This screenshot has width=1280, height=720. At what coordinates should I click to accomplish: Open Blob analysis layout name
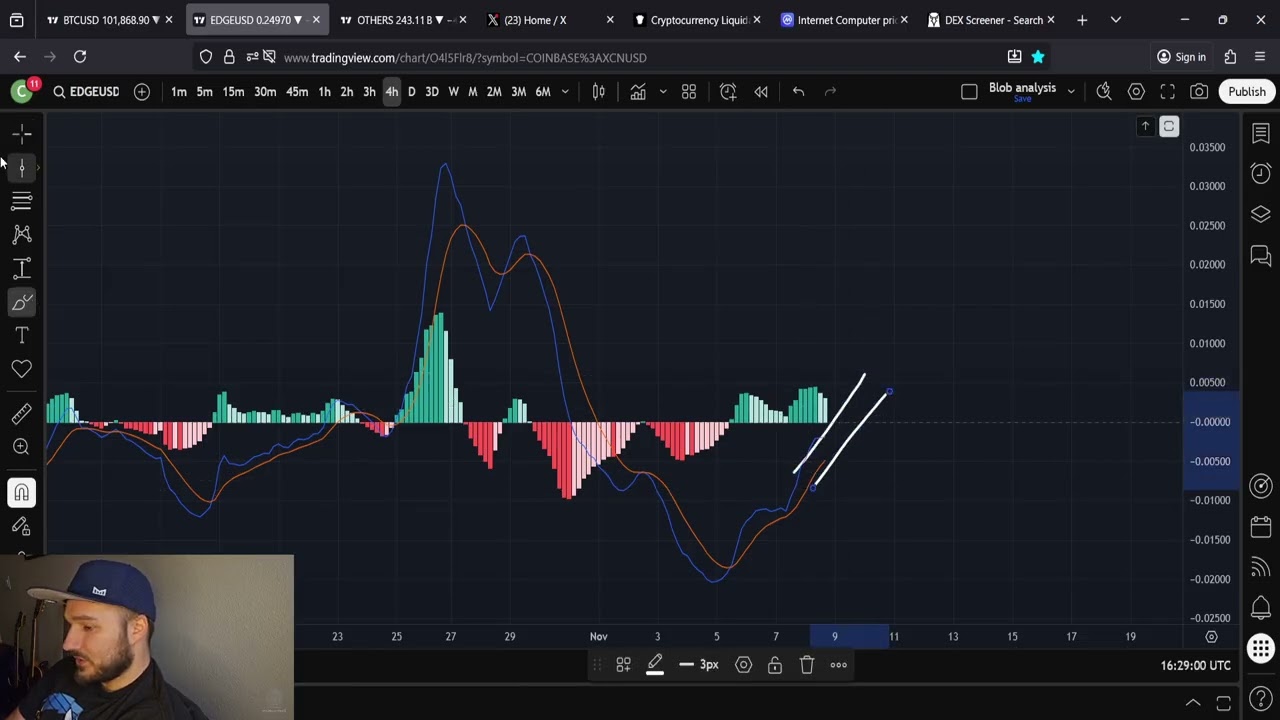pyautogui.click(x=1022, y=88)
